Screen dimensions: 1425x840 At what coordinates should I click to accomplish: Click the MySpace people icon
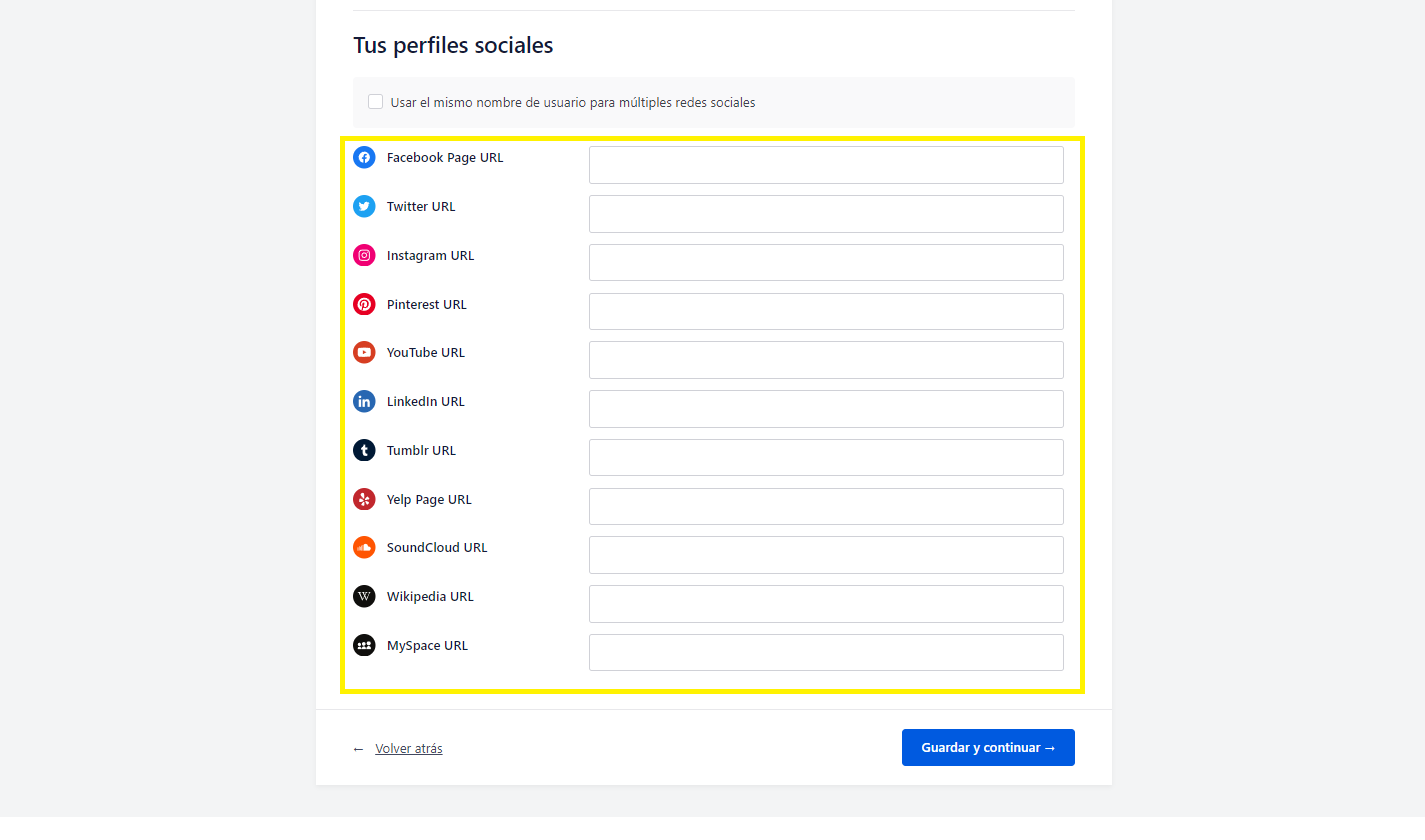(x=364, y=645)
